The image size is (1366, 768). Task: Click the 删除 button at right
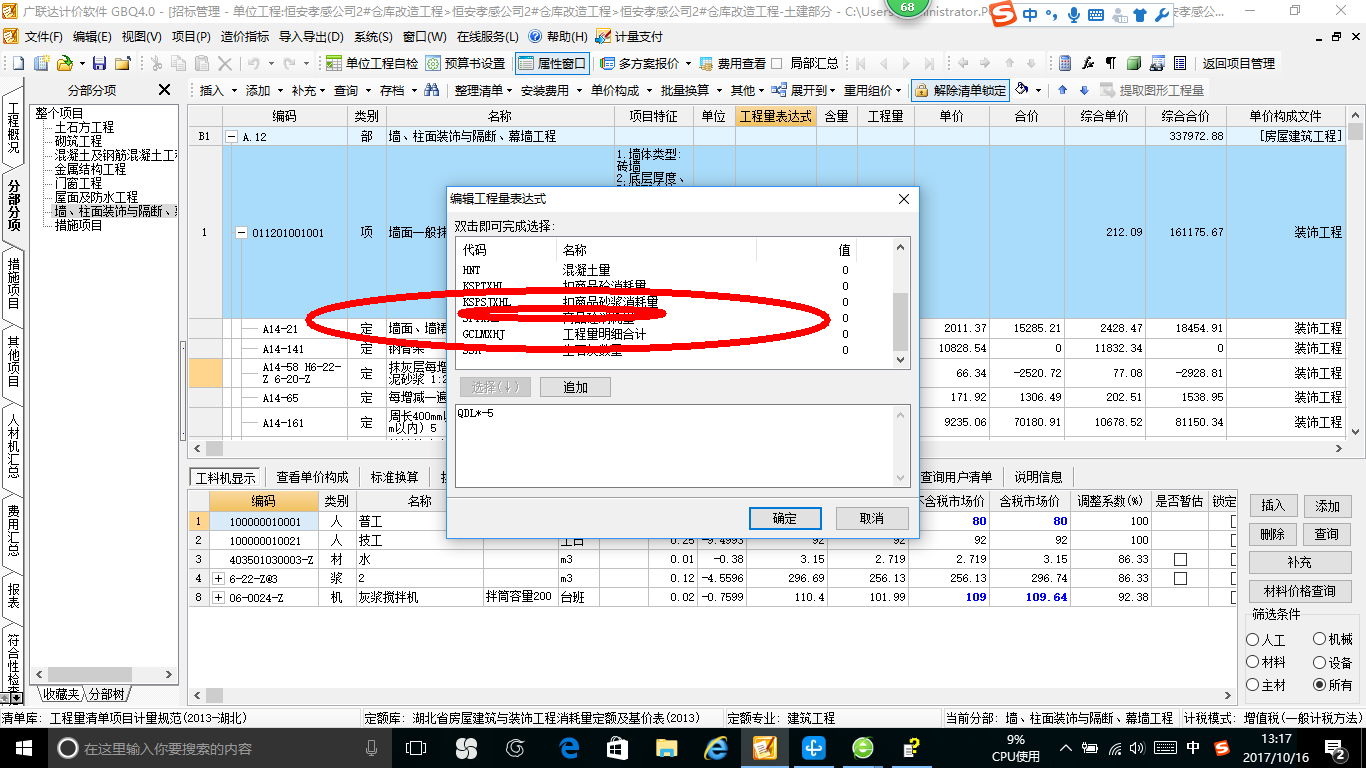[x=1272, y=534]
